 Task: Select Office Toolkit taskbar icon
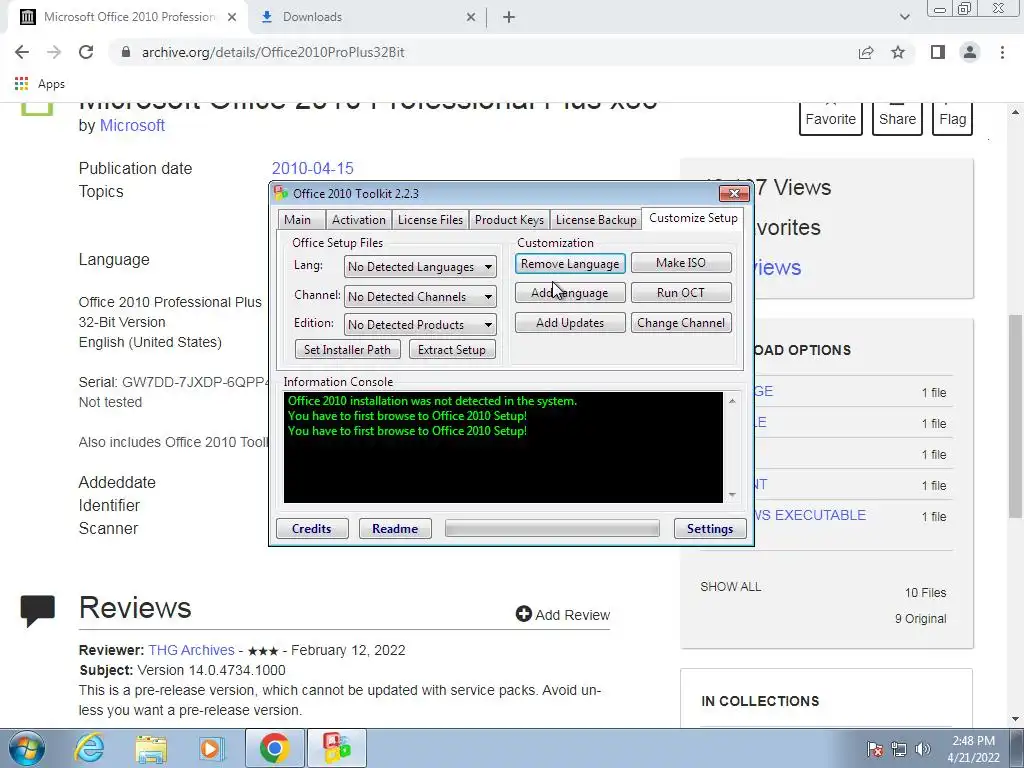tap(336, 748)
